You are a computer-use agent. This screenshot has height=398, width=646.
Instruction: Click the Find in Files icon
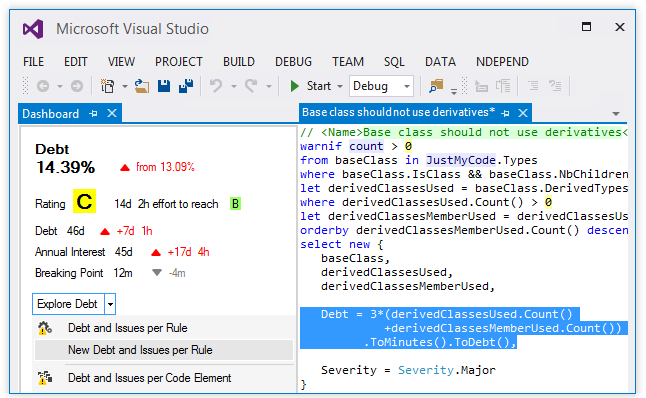tap(435, 86)
